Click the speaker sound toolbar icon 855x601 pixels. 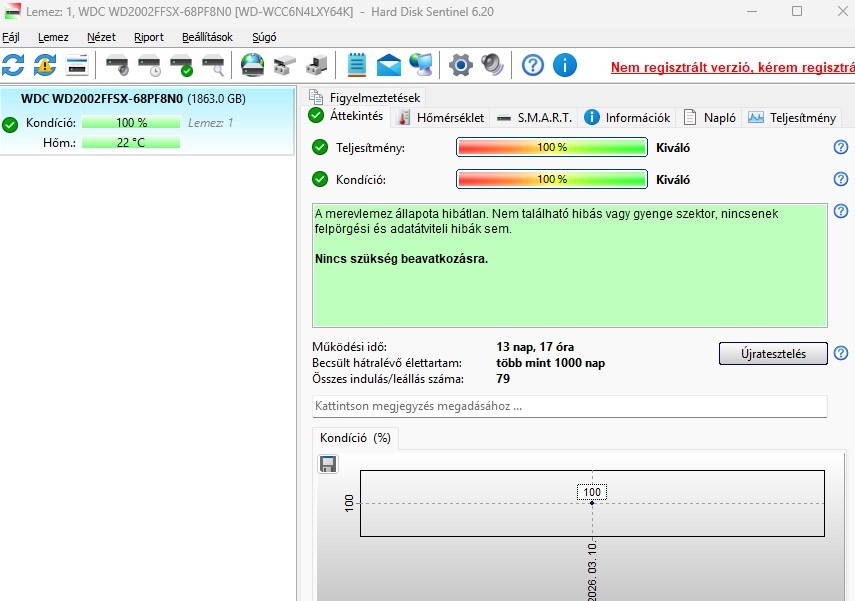(492, 65)
